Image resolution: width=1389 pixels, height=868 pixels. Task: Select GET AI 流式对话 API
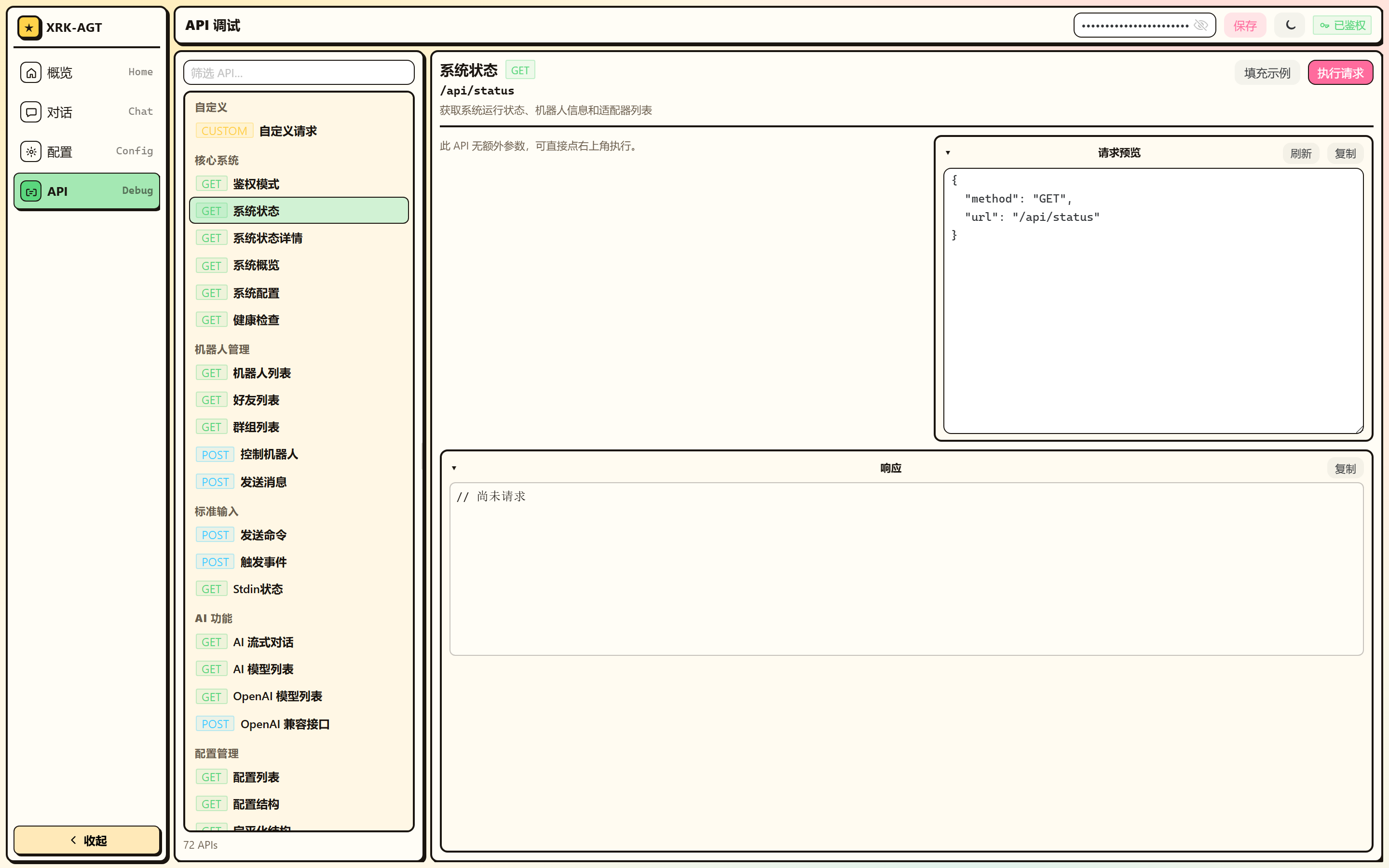tap(299, 642)
